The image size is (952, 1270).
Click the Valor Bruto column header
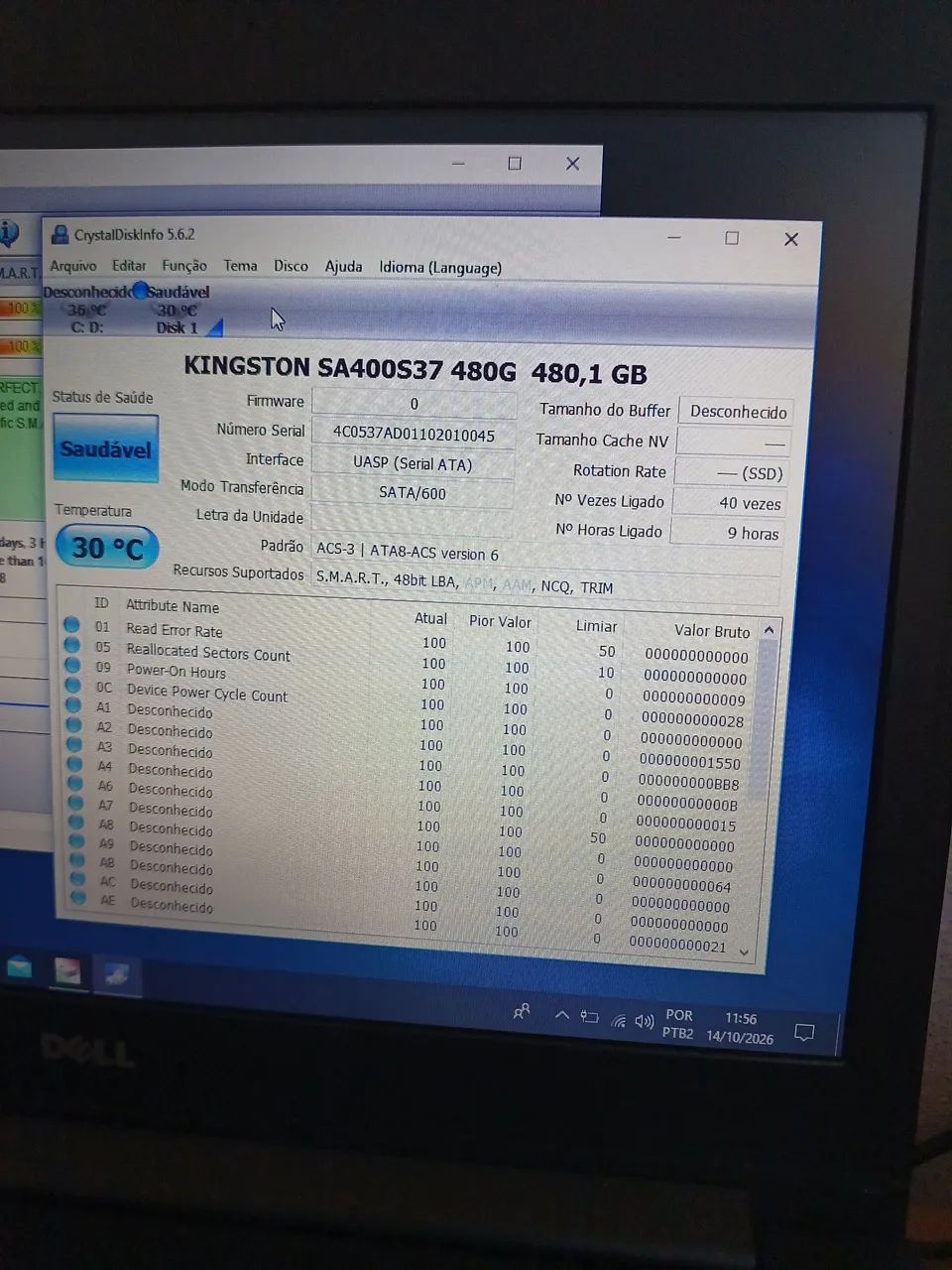pyautogui.click(x=712, y=631)
